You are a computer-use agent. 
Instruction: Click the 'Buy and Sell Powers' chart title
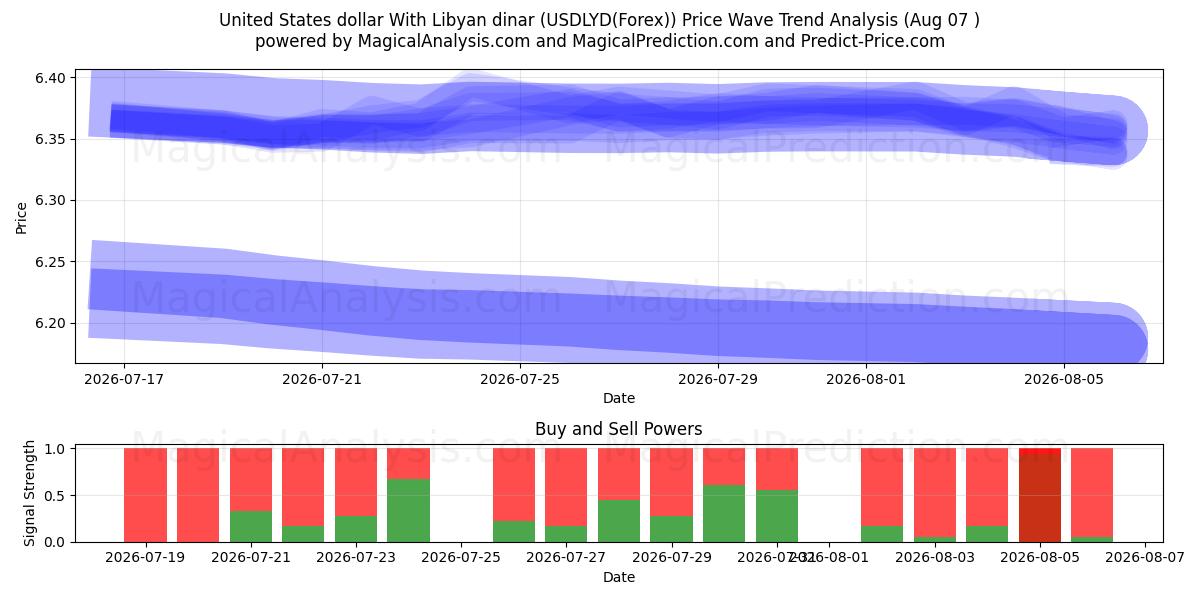point(619,429)
